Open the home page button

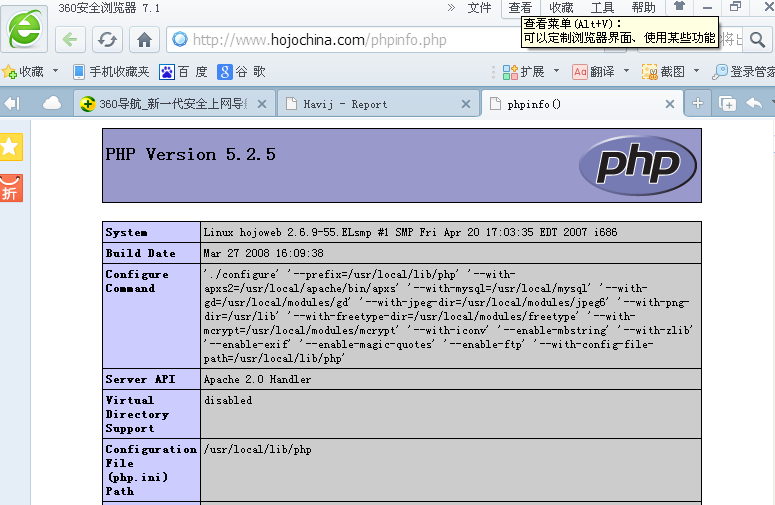[144, 40]
